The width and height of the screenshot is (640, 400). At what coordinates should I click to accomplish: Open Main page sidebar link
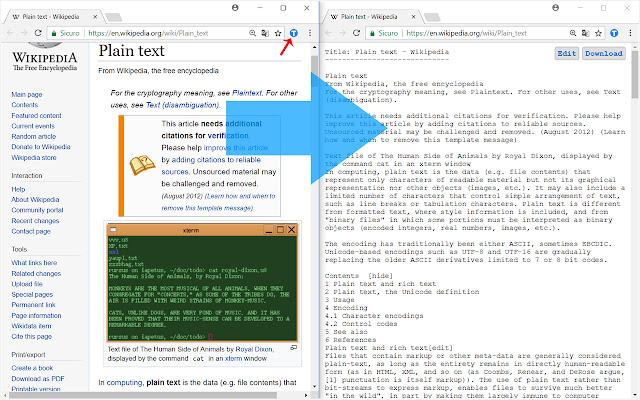coord(27,94)
